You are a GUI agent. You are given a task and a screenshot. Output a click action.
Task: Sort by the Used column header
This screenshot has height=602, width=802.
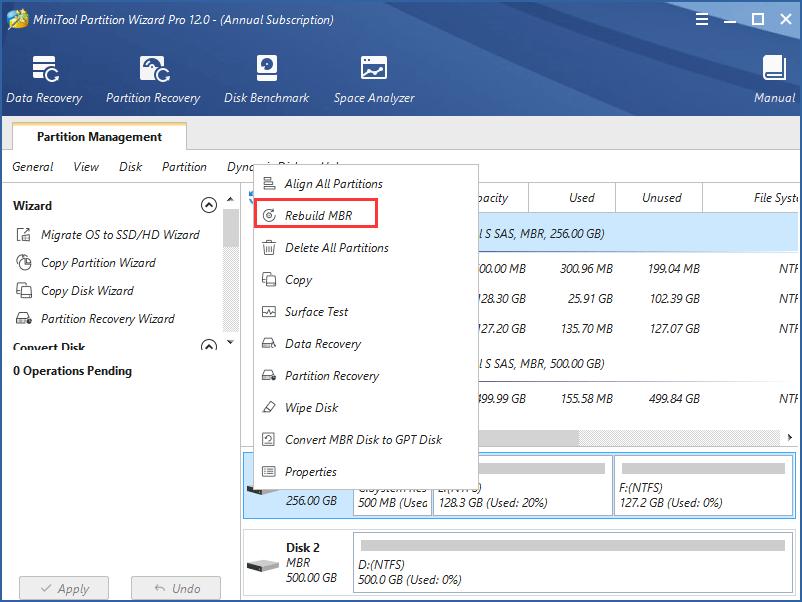coord(572,197)
